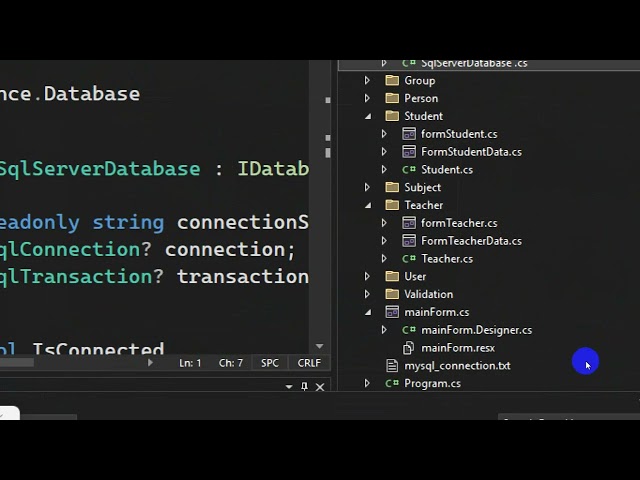Click the Teacher folder icon

click(392, 205)
